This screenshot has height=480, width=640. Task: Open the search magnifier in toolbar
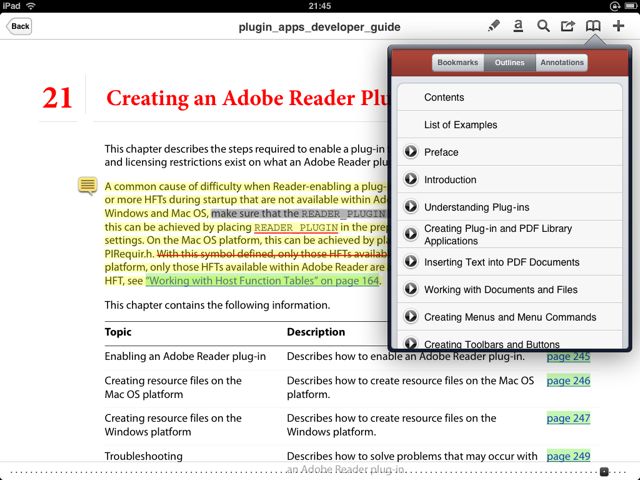click(x=543, y=26)
